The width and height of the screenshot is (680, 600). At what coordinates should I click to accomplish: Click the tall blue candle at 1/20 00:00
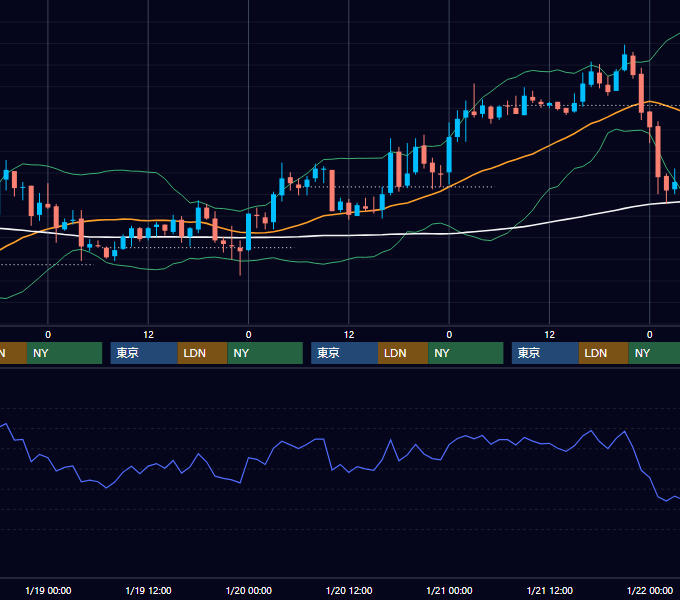[x=248, y=232]
